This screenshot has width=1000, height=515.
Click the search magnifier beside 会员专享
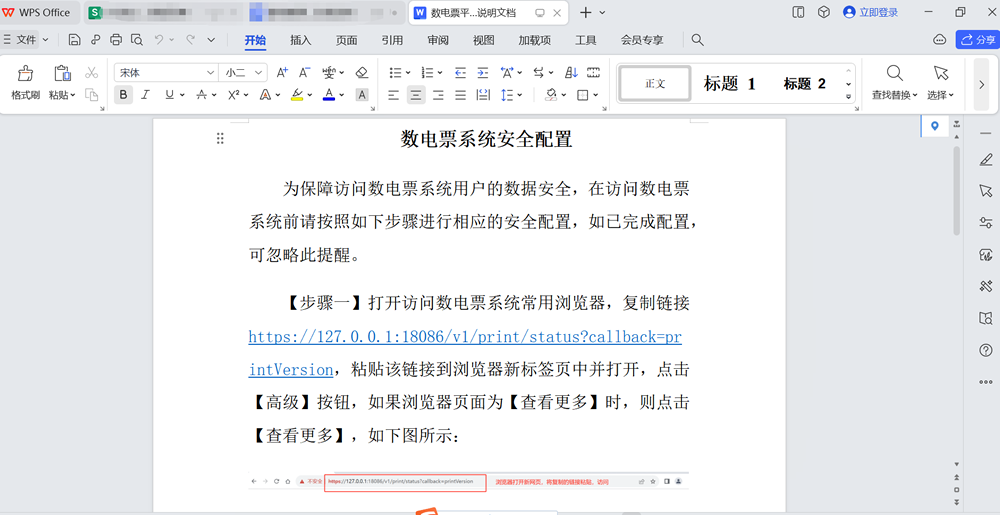[x=698, y=40]
